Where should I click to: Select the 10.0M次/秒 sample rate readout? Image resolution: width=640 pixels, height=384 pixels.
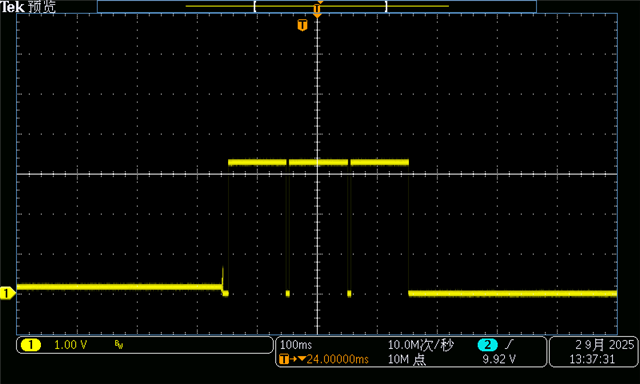click(x=420, y=345)
